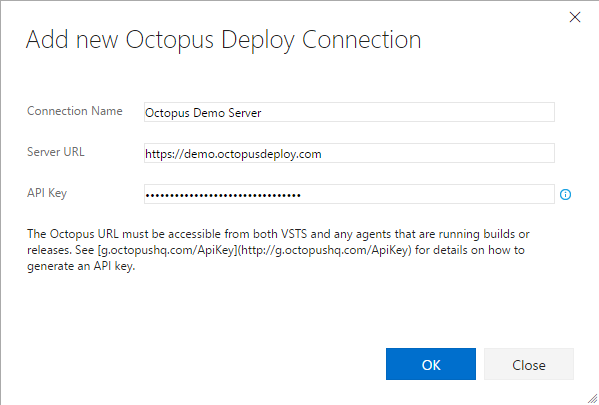The image size is (599, 405).
Task: Click the resize grip in dialog corner
Action: point(593,399)
